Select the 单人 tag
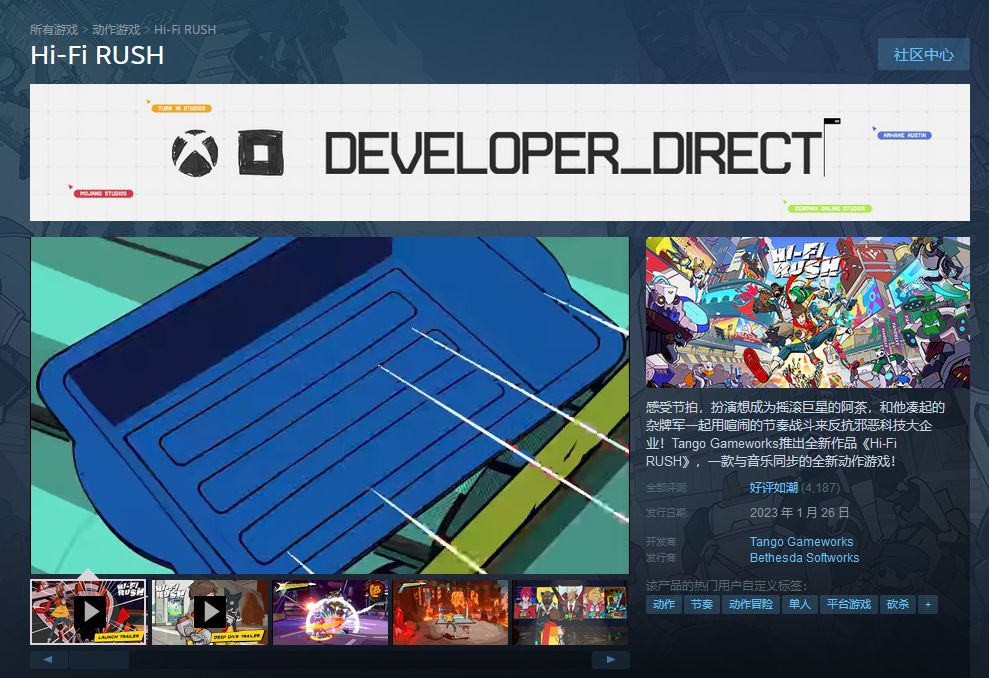This screenshot has width=989, height=678. [800, 604]
